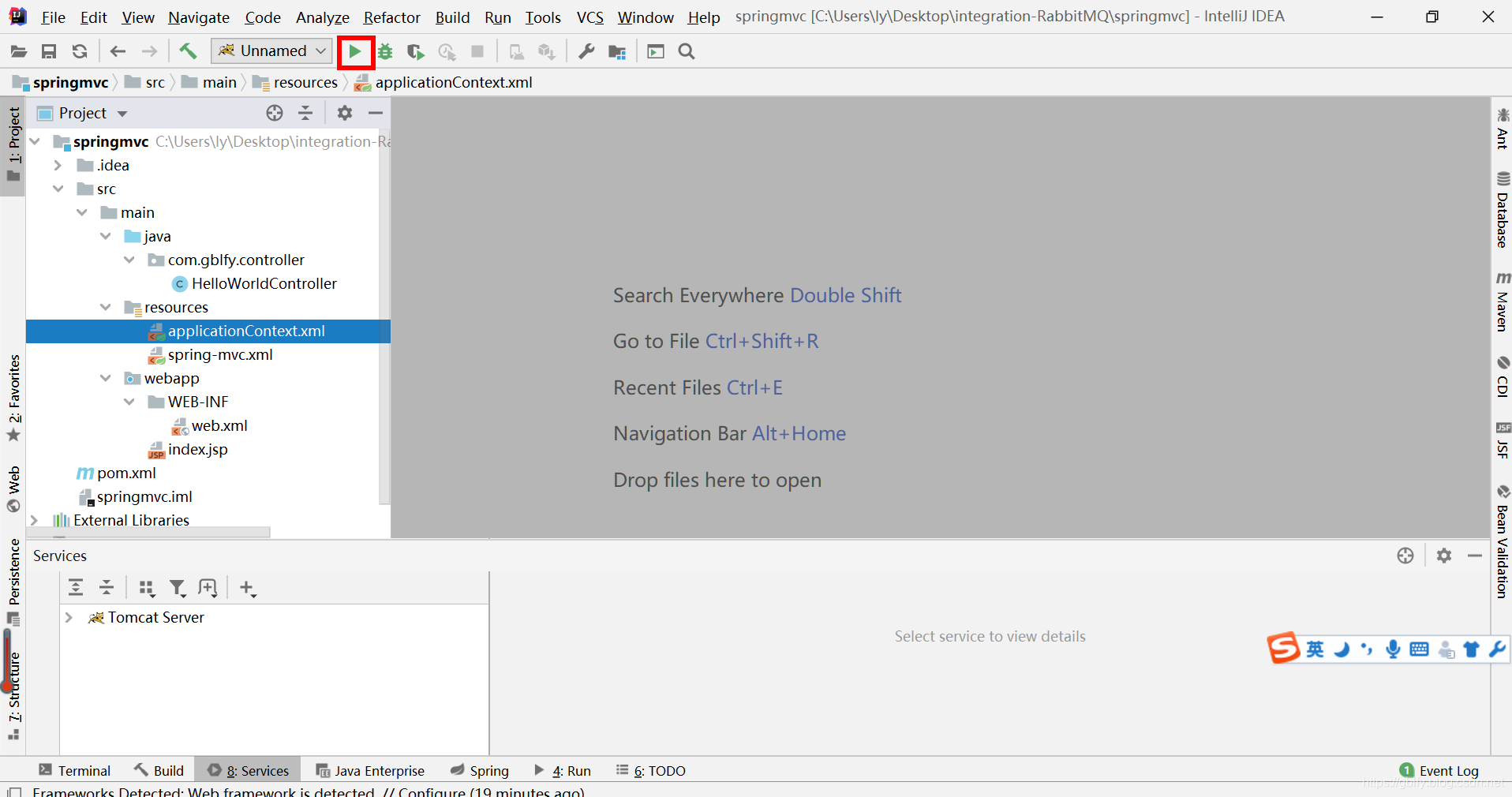This screenshot has width=1512, height=797.
Task: Toggle tool window bars bottom-left corner icon
Action: [x=13, y=791]
